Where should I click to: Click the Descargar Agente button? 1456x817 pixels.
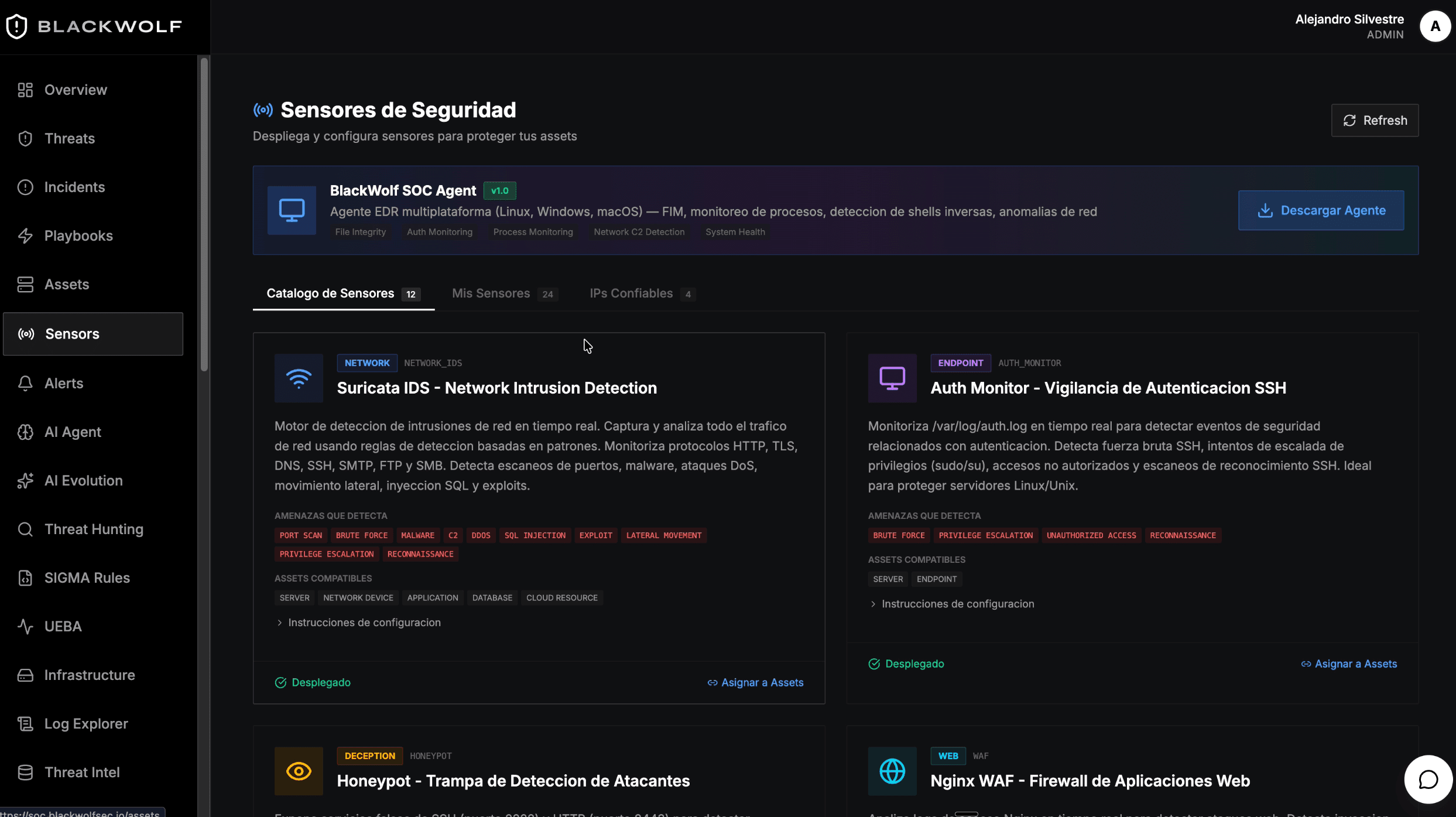pyautogui.click(x=1321, y=210)
